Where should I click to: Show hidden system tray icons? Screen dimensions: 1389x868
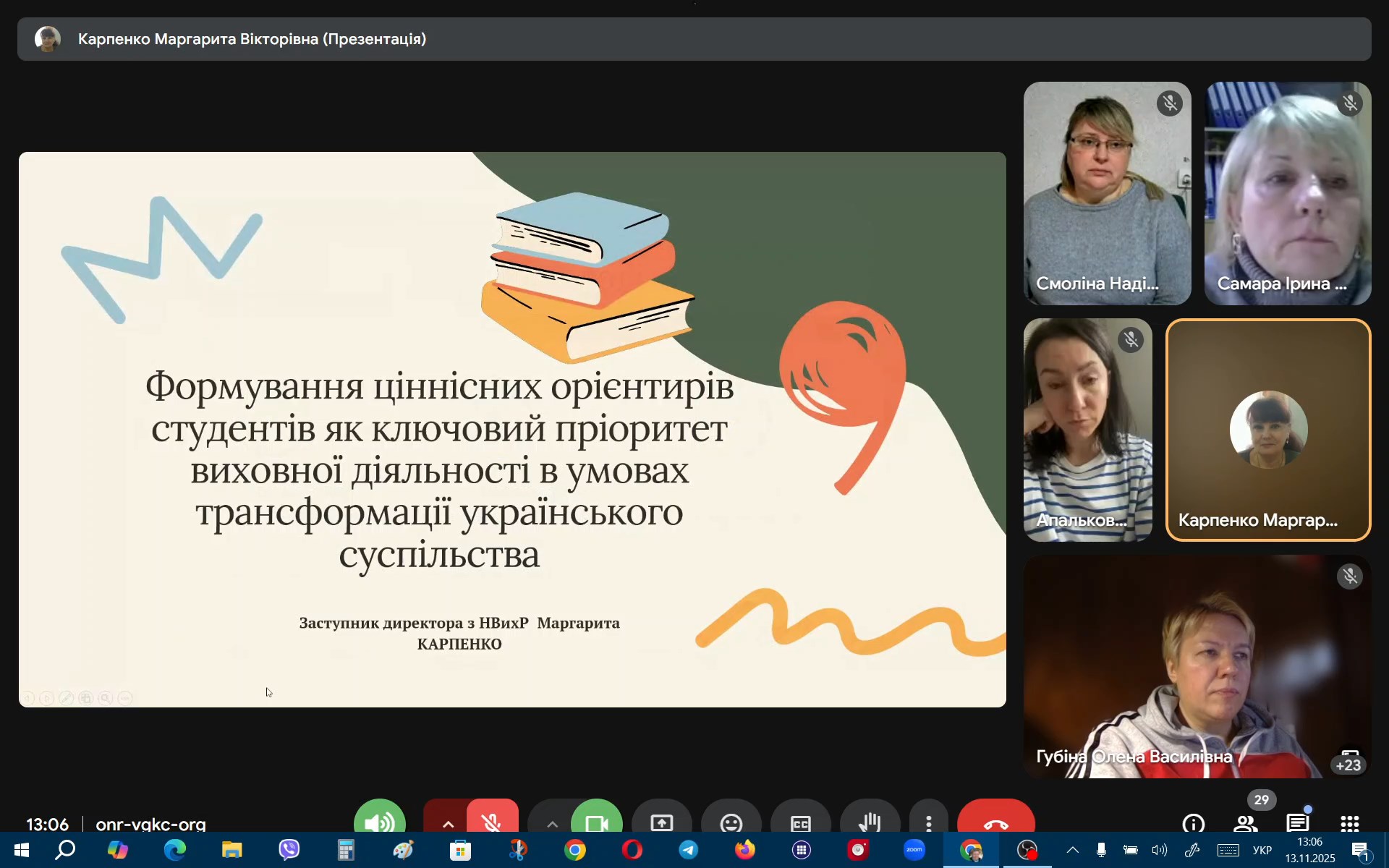coord(1073,850)
